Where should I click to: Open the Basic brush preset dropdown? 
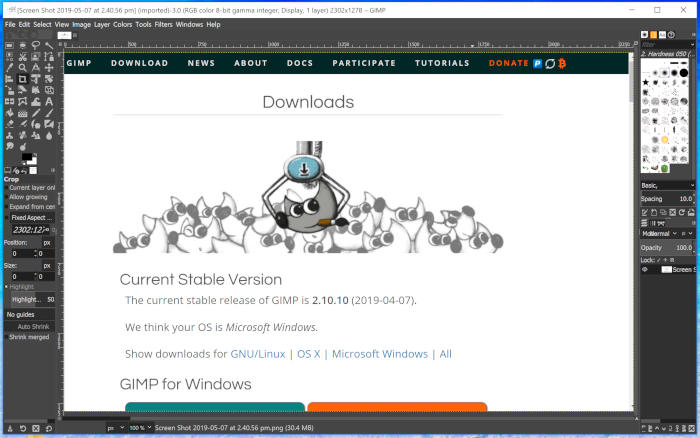(x=667, y=185)
